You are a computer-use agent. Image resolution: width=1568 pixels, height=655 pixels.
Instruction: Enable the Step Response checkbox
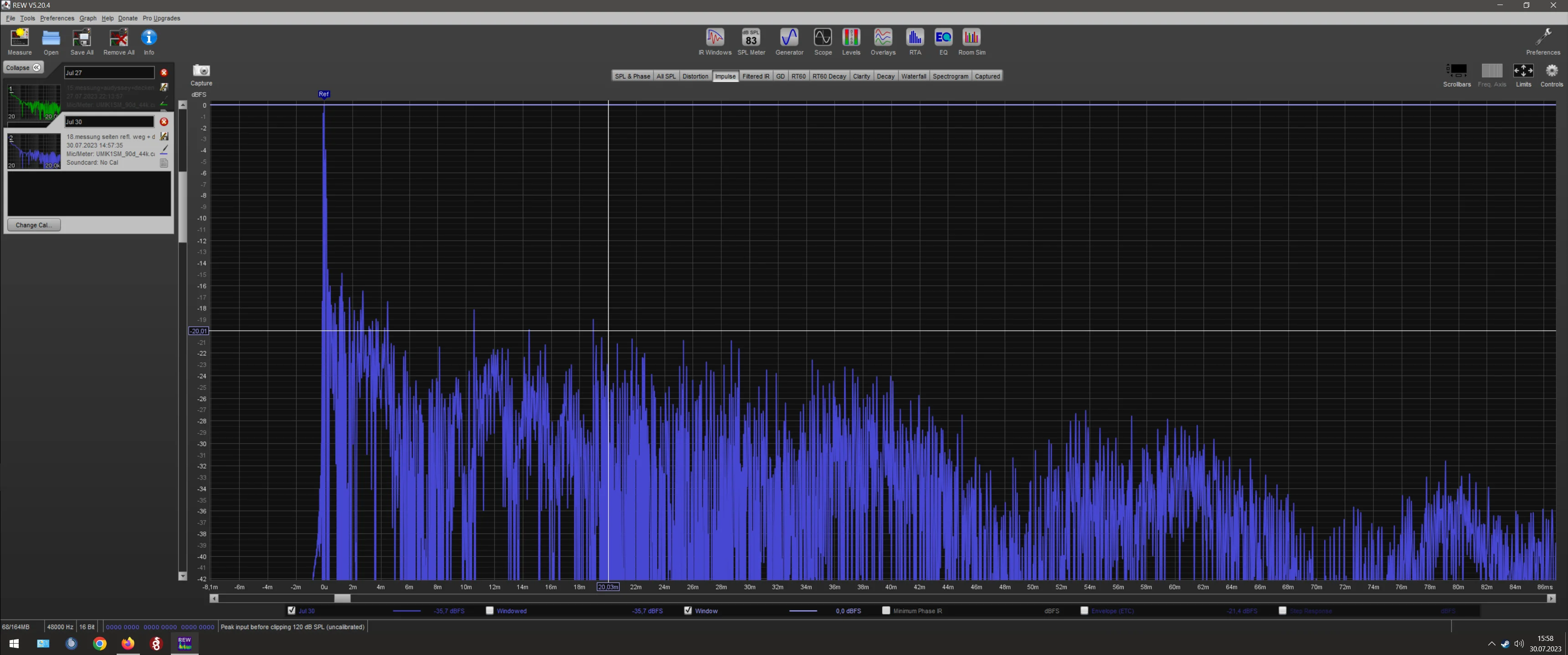coord(1283,611)
